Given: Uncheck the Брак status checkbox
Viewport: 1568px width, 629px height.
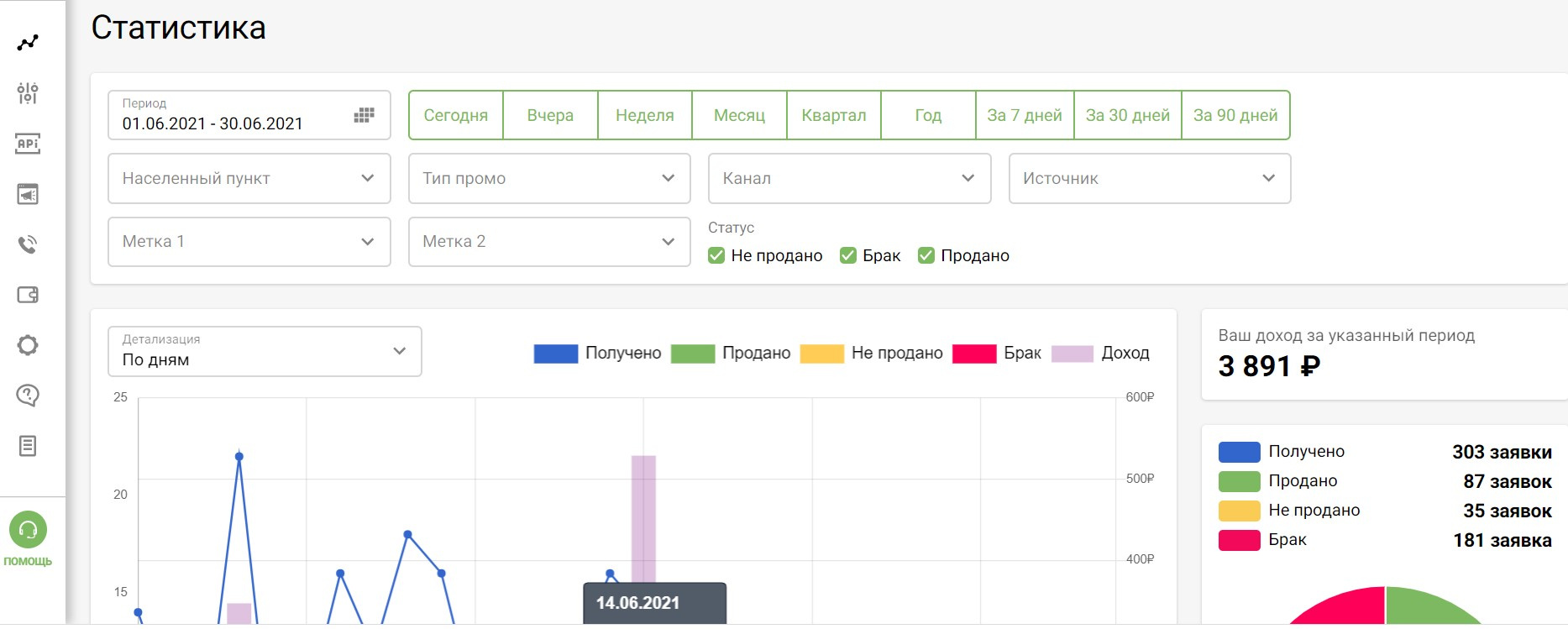Looking at the screenshot, I should point(848,255).
